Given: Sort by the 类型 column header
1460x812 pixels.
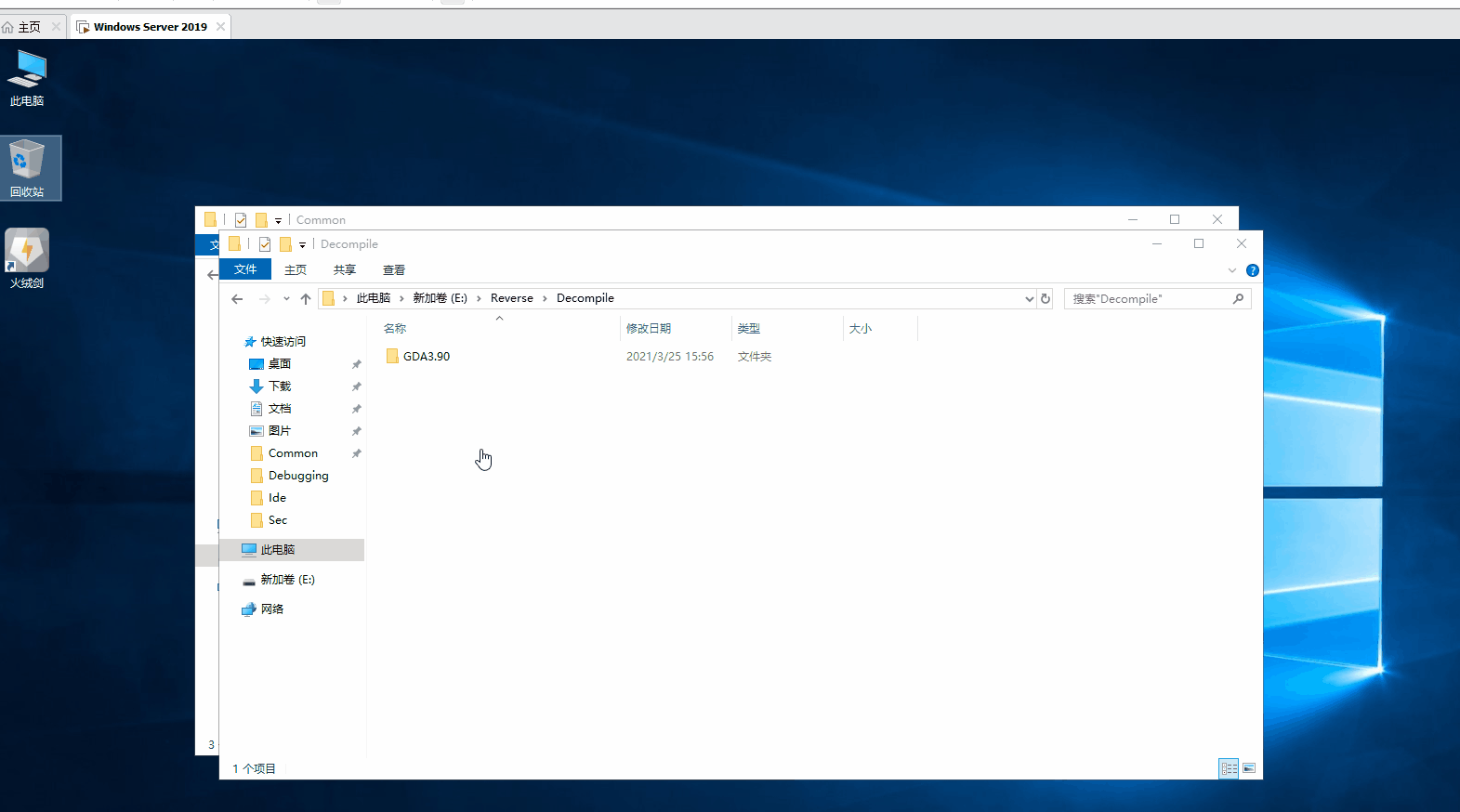Looking at the screenshot, I should pyautogui.click(x=787, y=329).
